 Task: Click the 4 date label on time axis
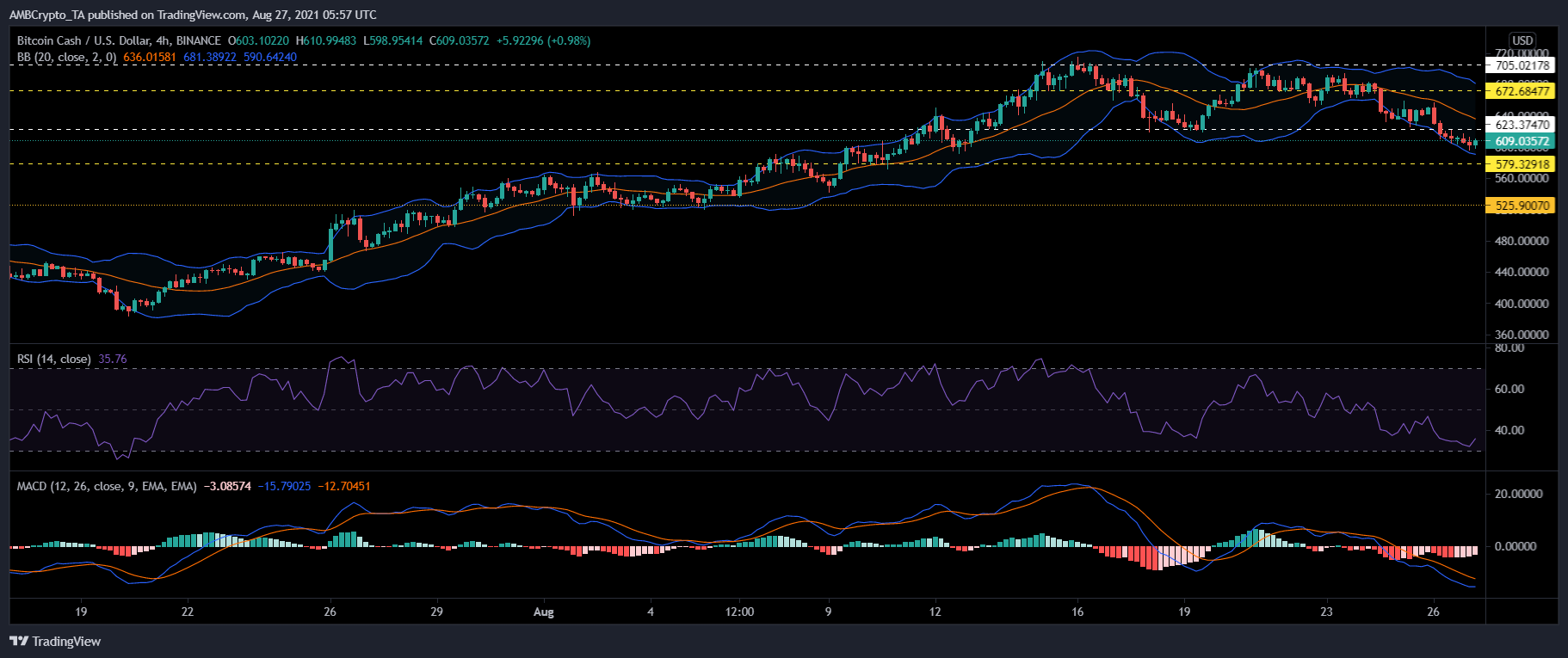651,612
